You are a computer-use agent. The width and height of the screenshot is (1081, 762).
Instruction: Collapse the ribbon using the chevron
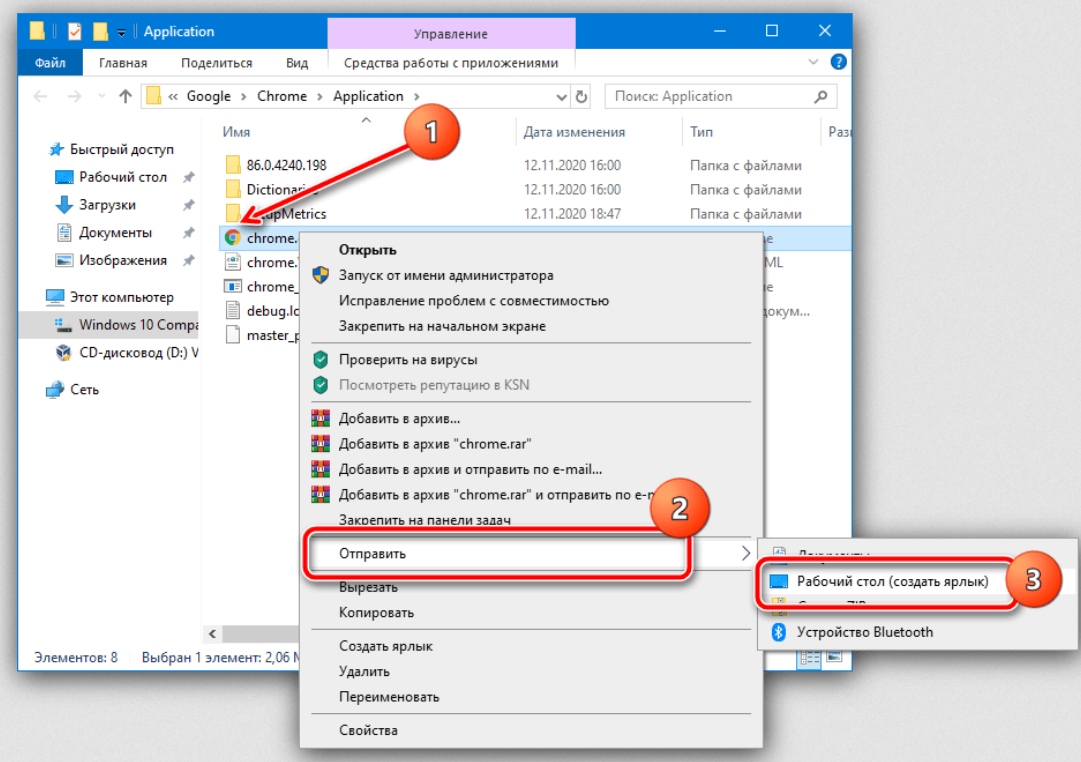pos(813,62)
